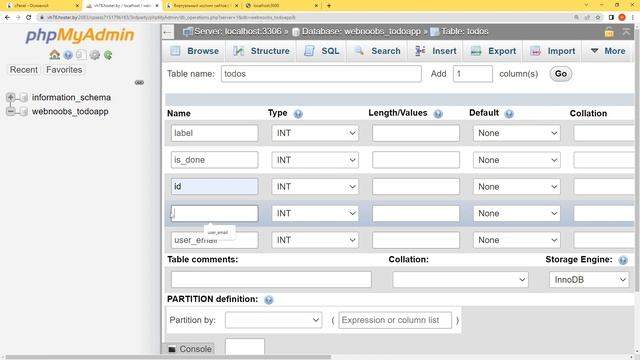
Task: Click the Add columns number field
Action: (x=472, y=74)
